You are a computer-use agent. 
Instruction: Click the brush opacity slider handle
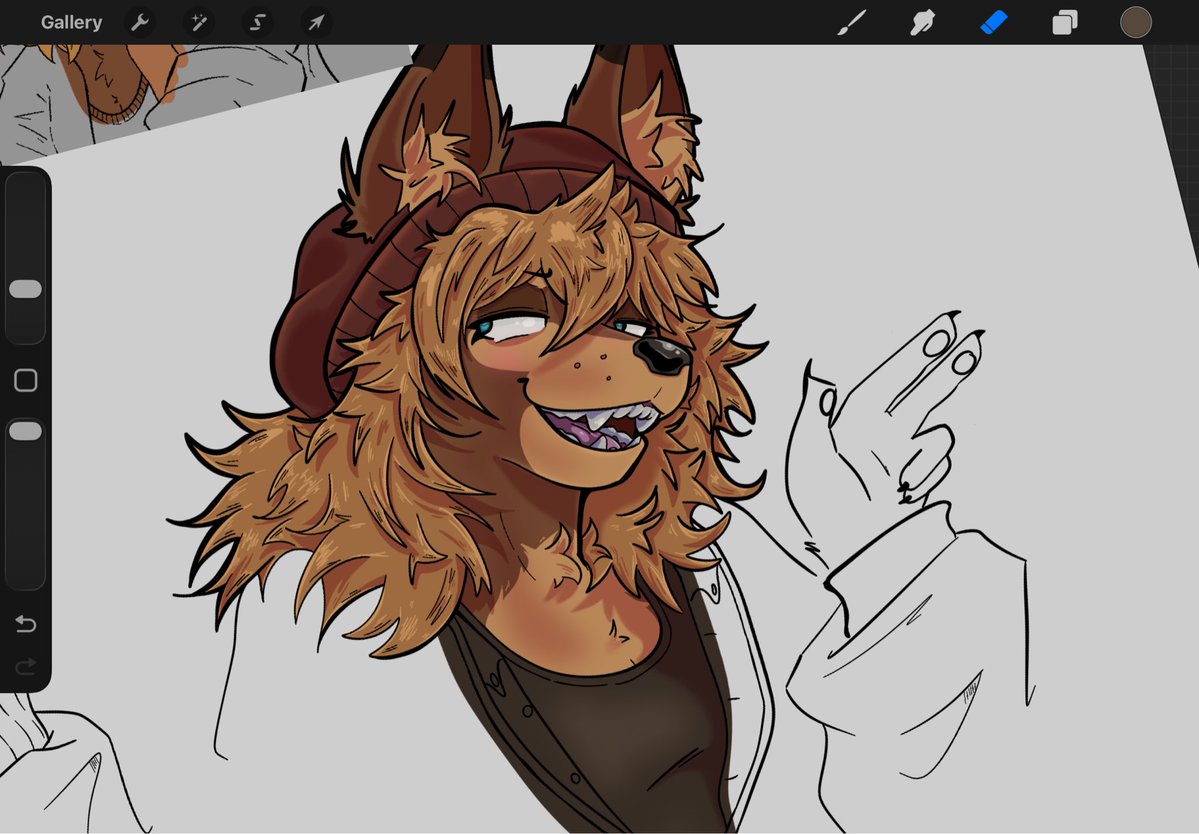pos(25,431)
